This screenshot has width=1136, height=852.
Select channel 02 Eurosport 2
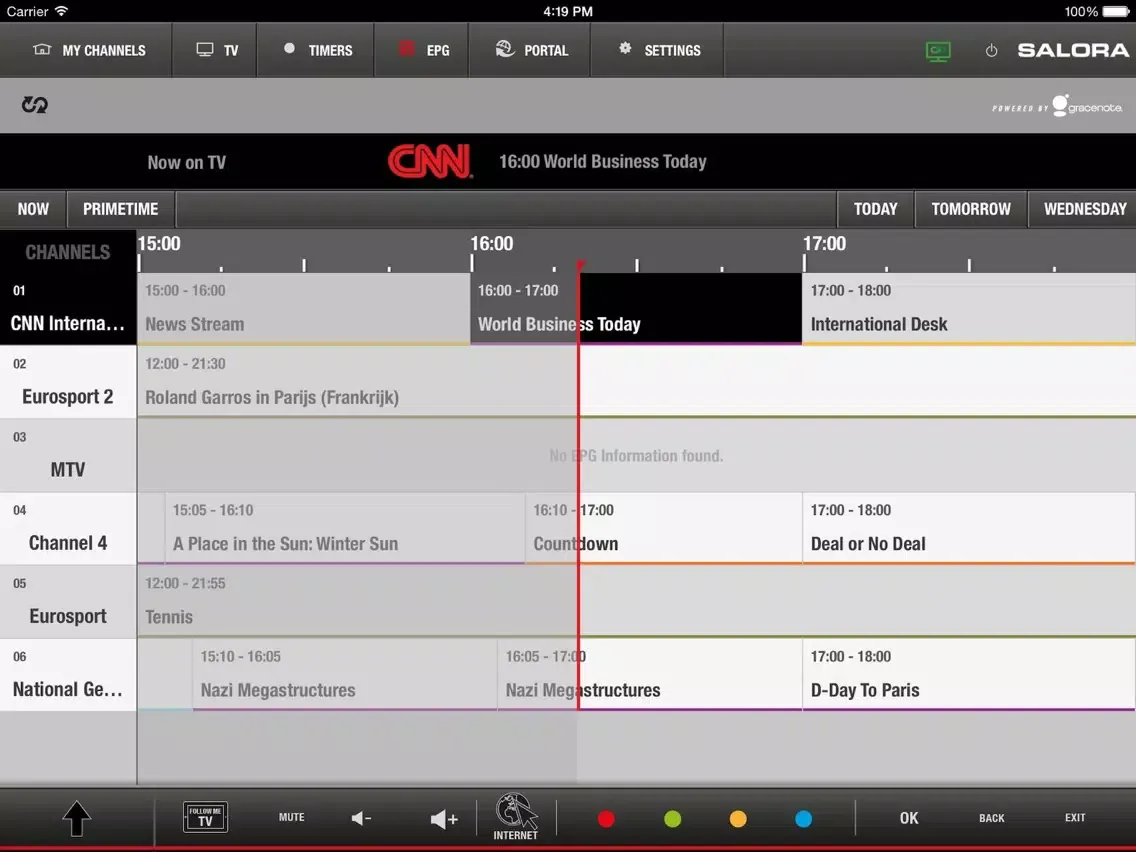68,382
